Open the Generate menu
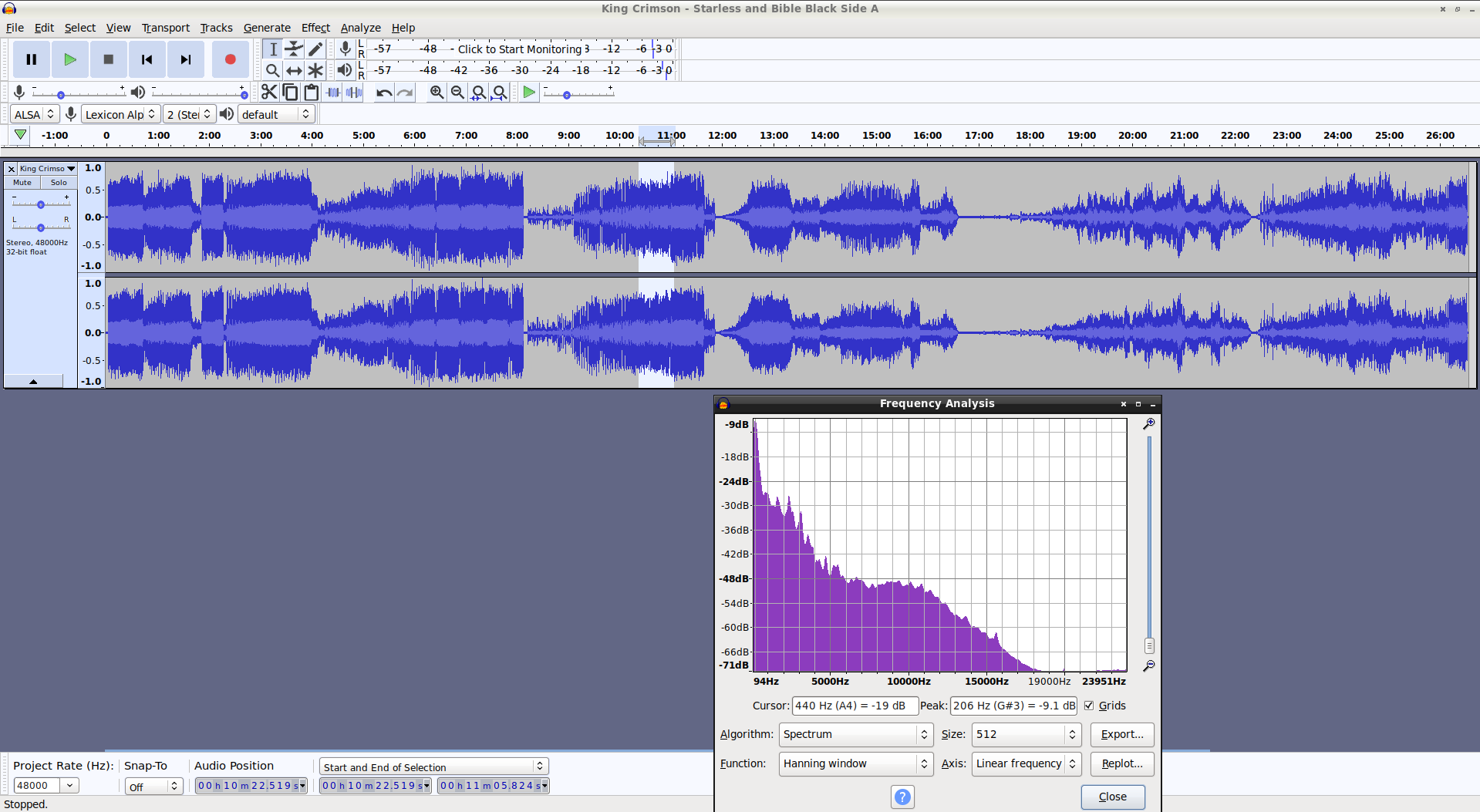This screenshot has width=1480, height=812. [267, 28]
